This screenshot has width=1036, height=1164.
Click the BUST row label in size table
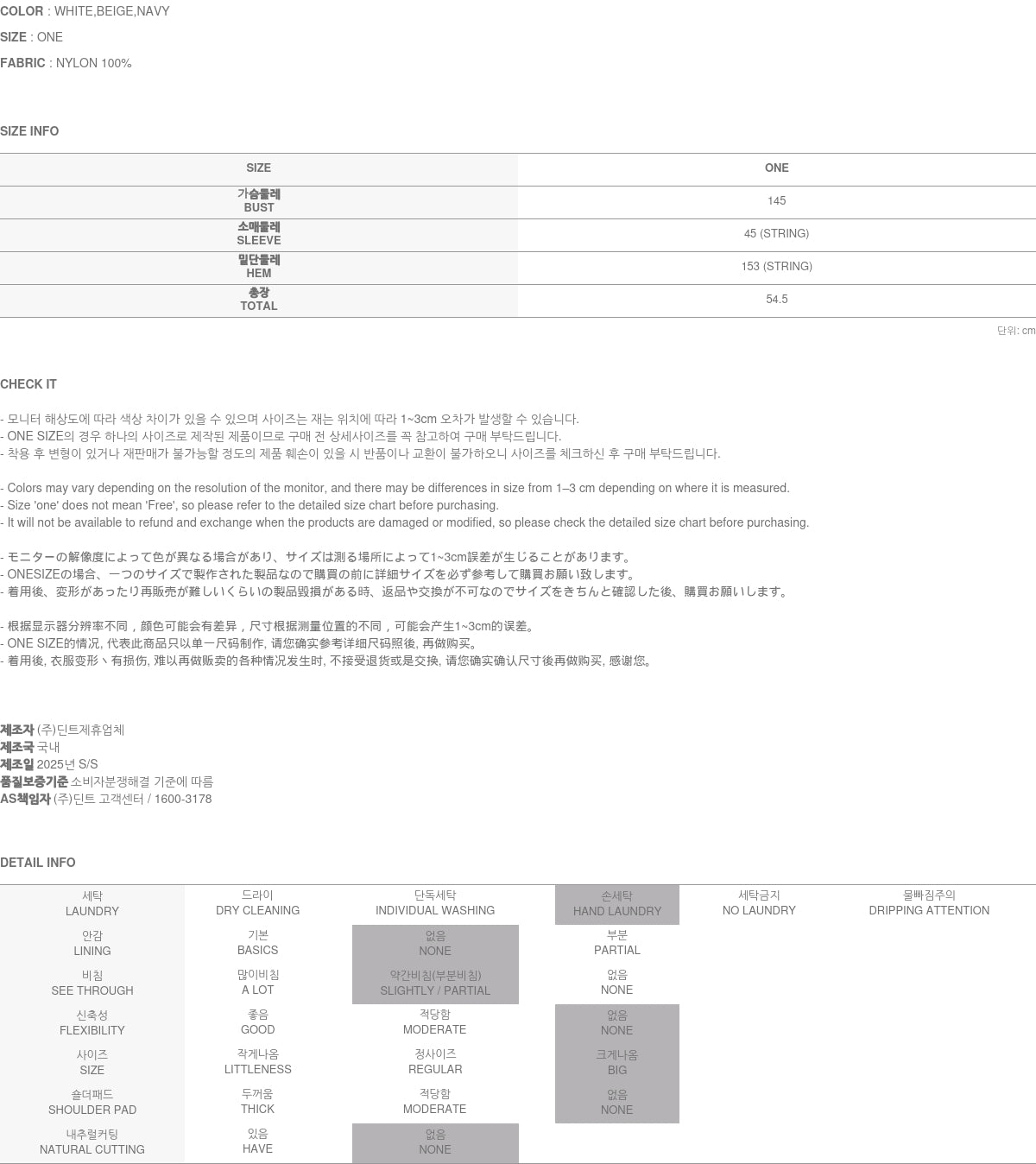[258, 201]
